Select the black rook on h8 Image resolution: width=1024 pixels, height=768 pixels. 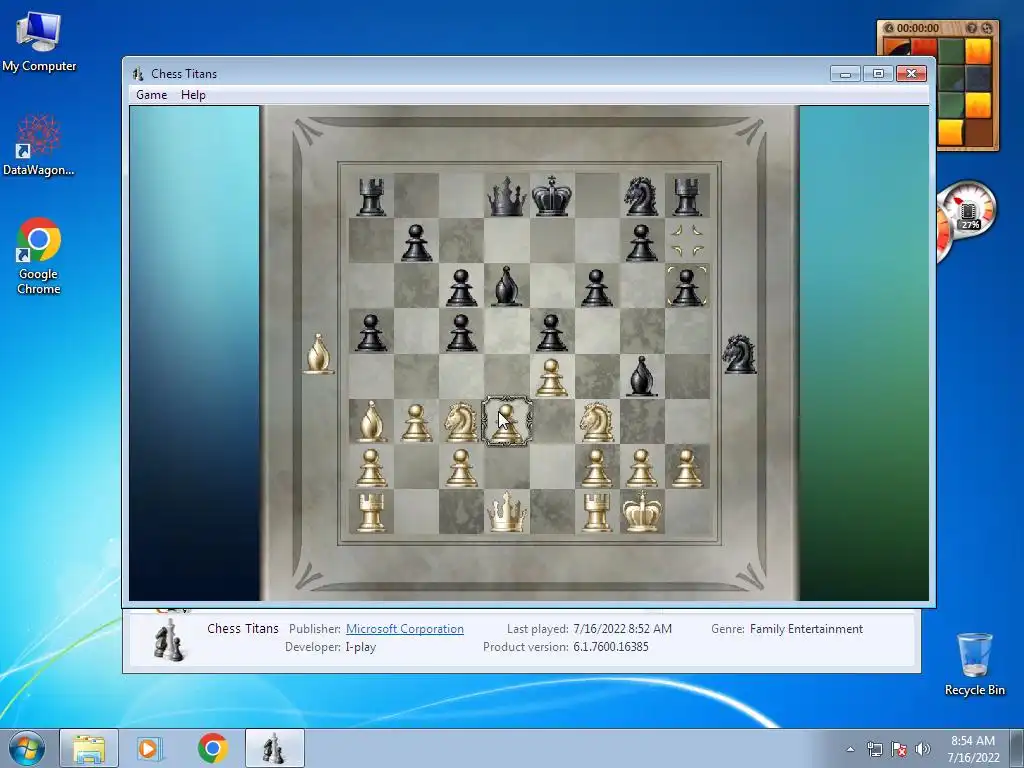tap(687, 197)
